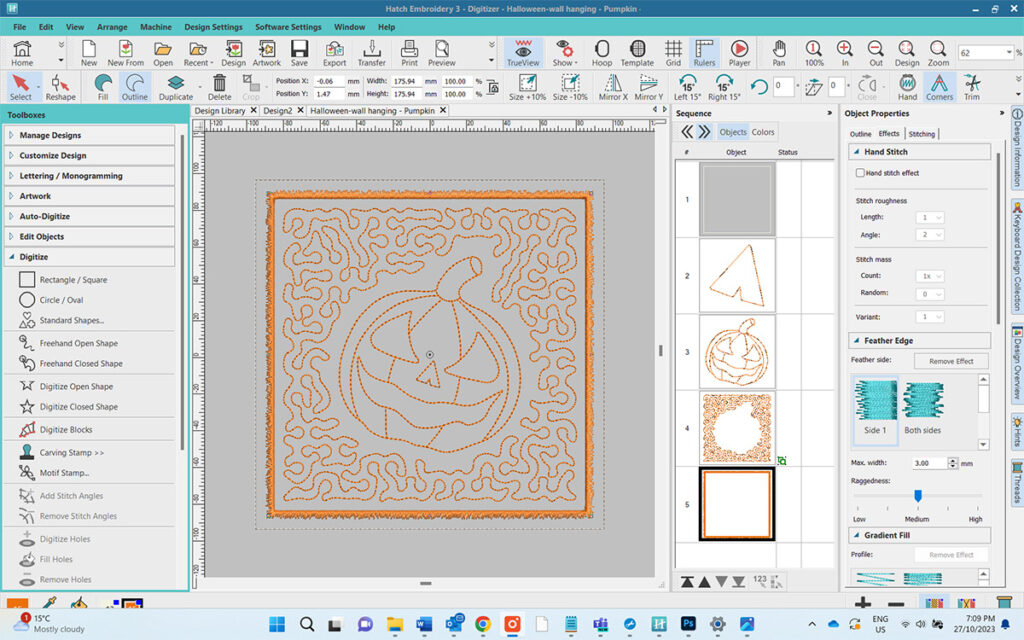
Task: Switch to the Stitching tab
Action: pos(921,134)
